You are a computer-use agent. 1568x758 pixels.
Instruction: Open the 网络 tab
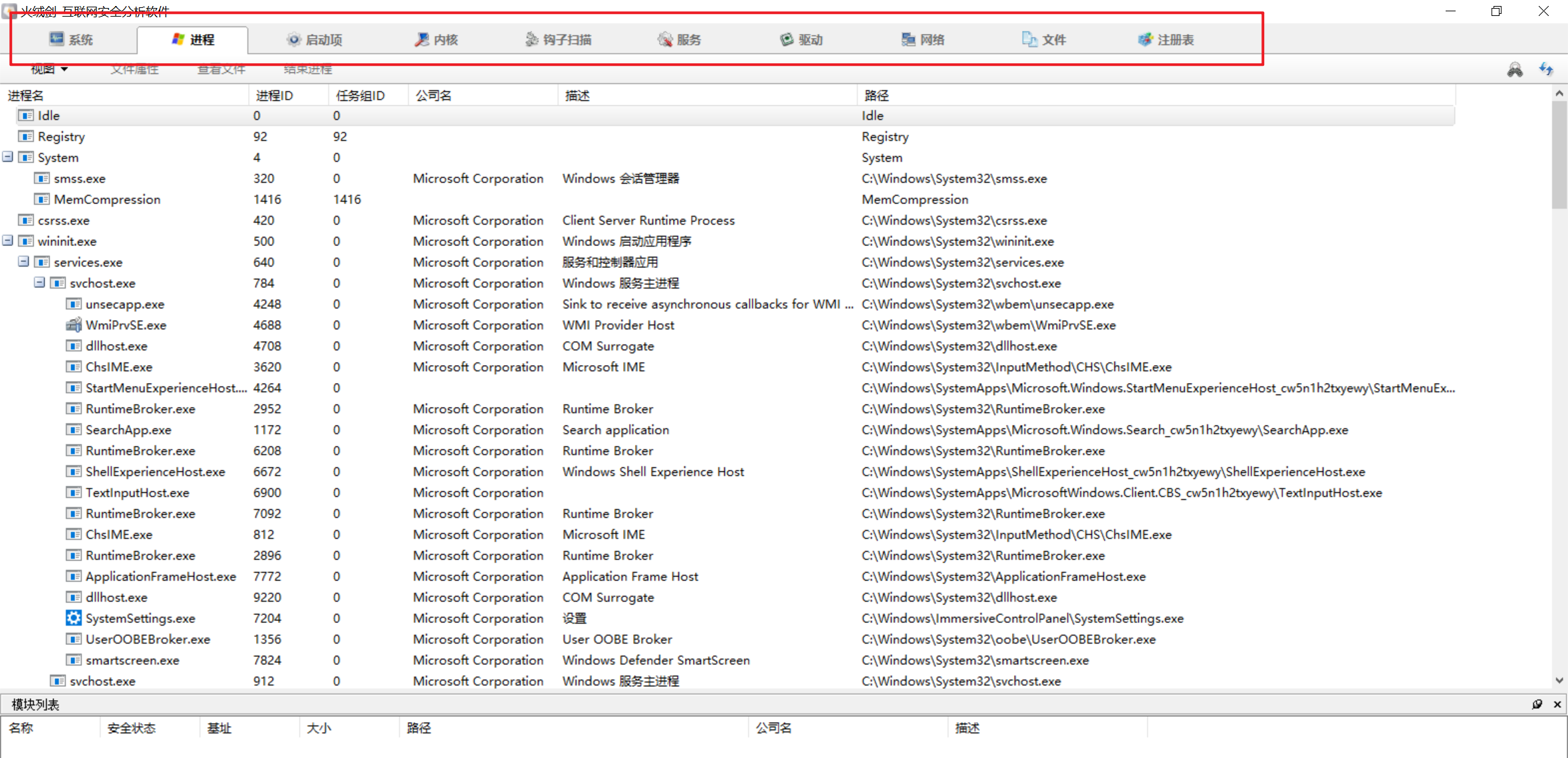923,40
